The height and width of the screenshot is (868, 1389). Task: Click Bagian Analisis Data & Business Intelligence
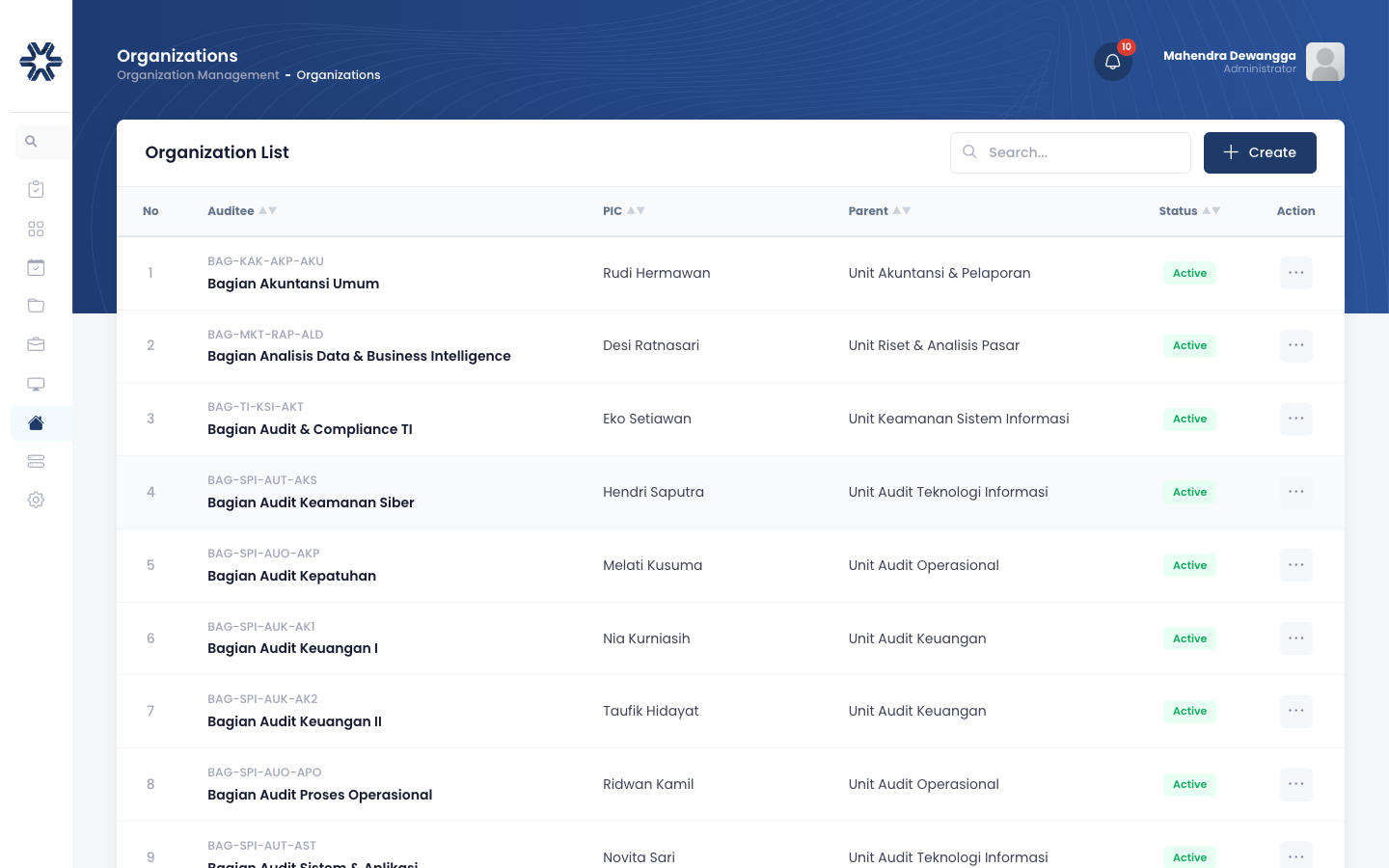[x=359, y=356]
